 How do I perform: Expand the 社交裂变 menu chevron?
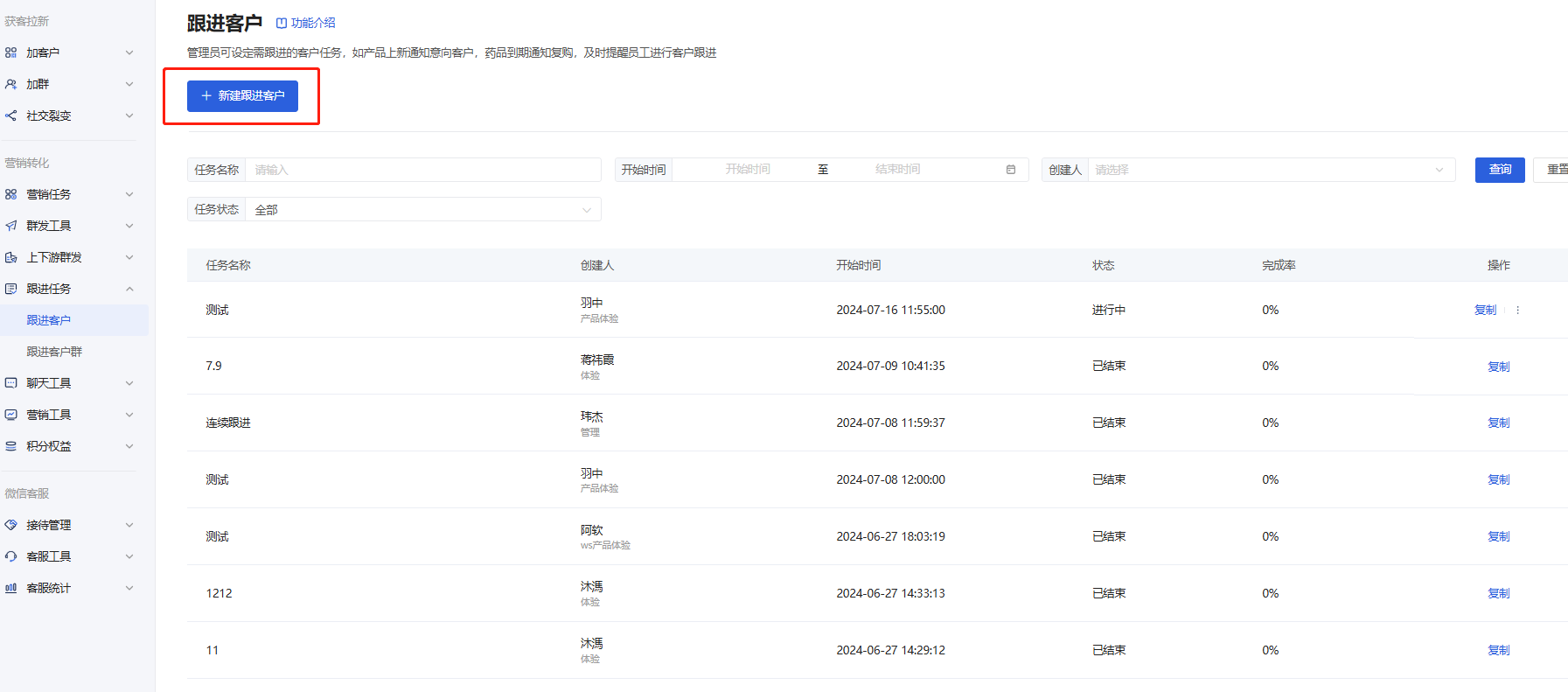pos(129,115)
